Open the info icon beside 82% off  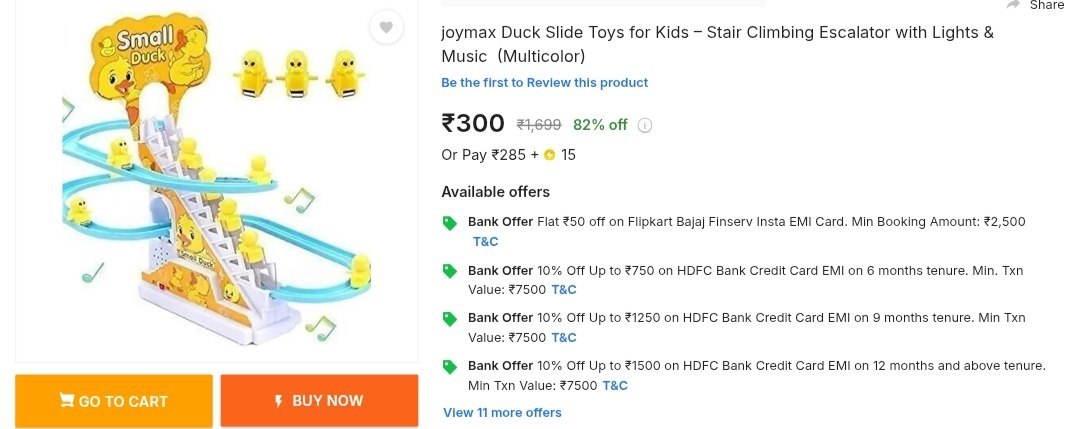click(x=645, y=126)
